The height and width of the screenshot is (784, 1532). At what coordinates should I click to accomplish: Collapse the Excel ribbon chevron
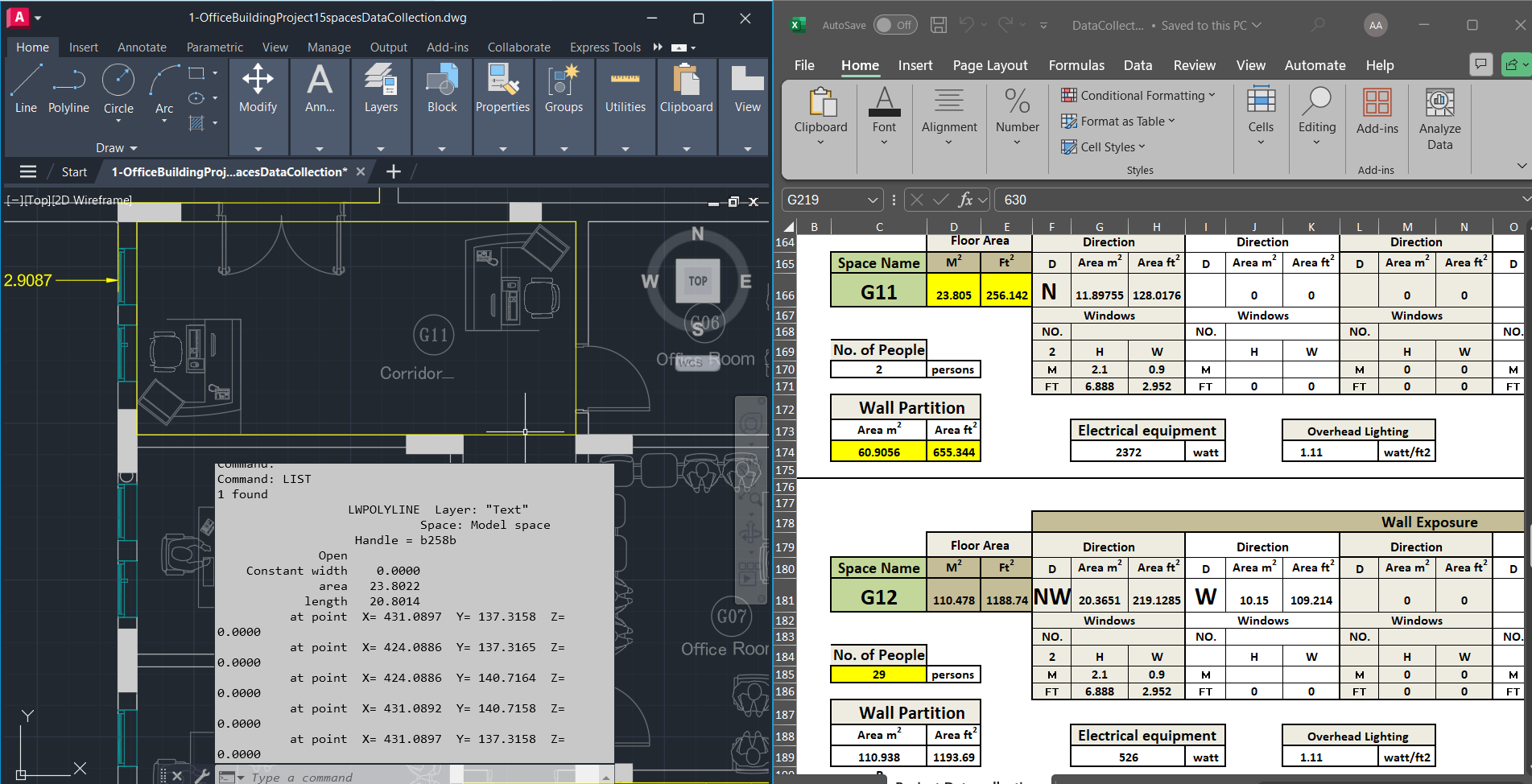coord(1522,166)
